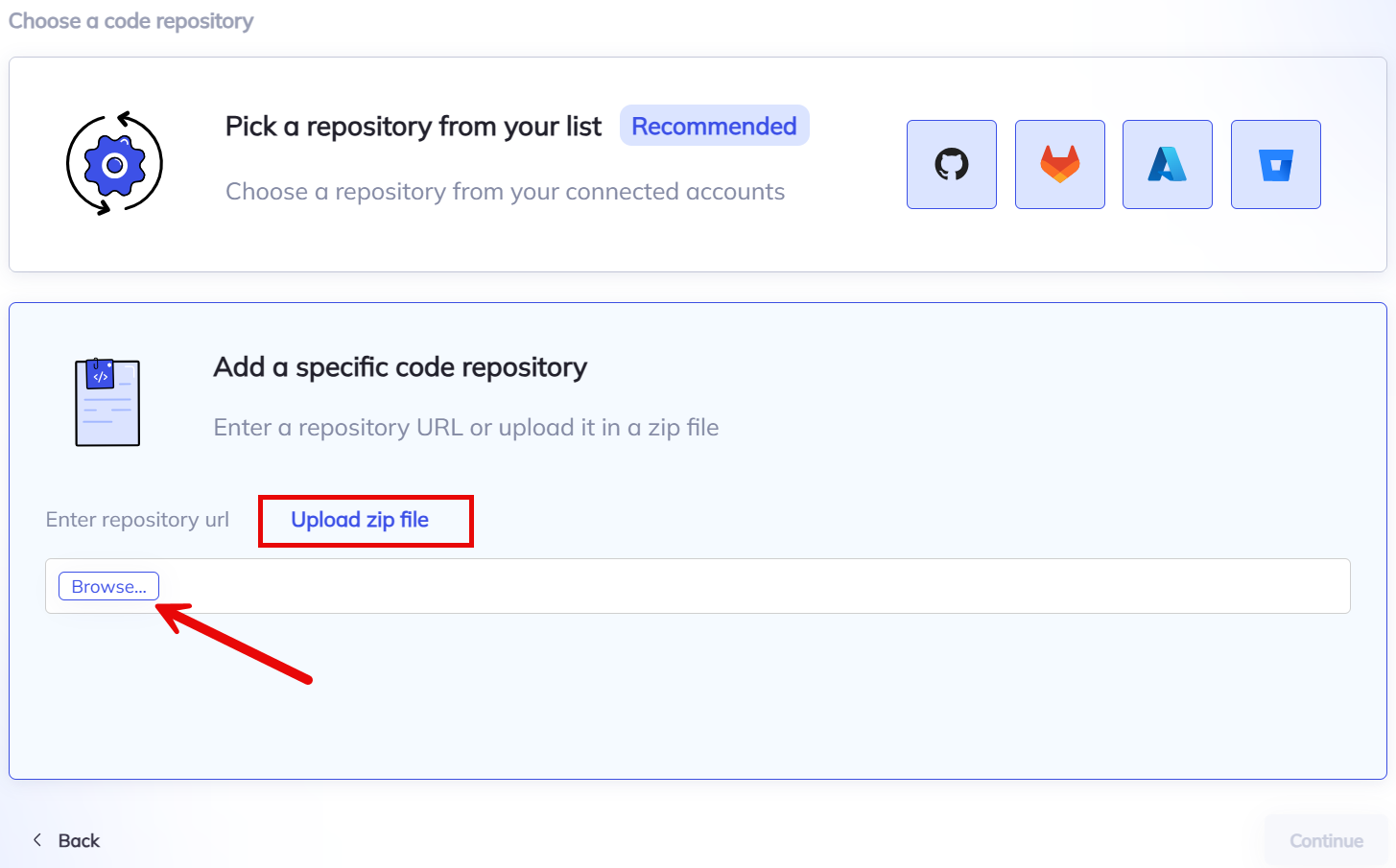Click the code document clipboard icon
This screenshot has width=1396, height=868.
point(107,402)
